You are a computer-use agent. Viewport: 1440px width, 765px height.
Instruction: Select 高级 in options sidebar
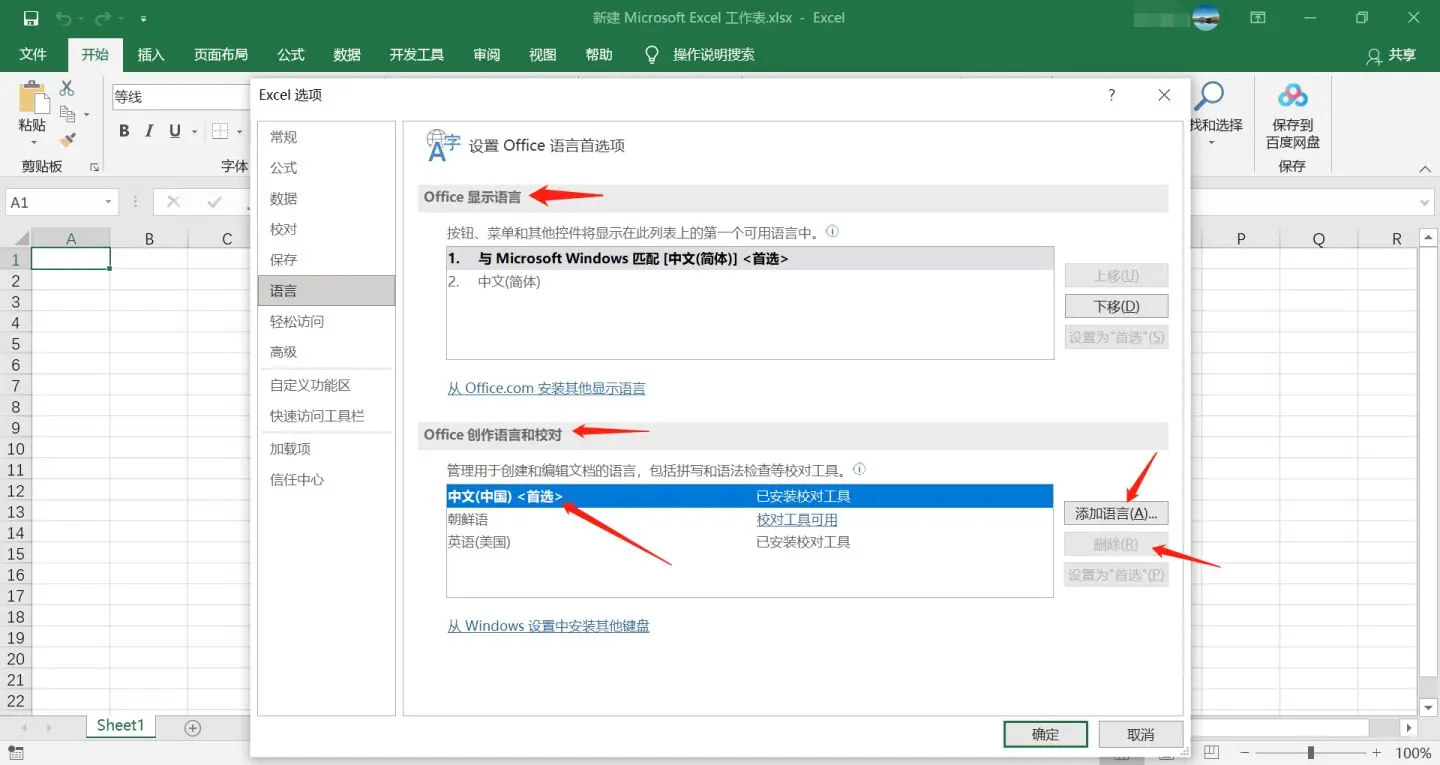coord(326,352)
